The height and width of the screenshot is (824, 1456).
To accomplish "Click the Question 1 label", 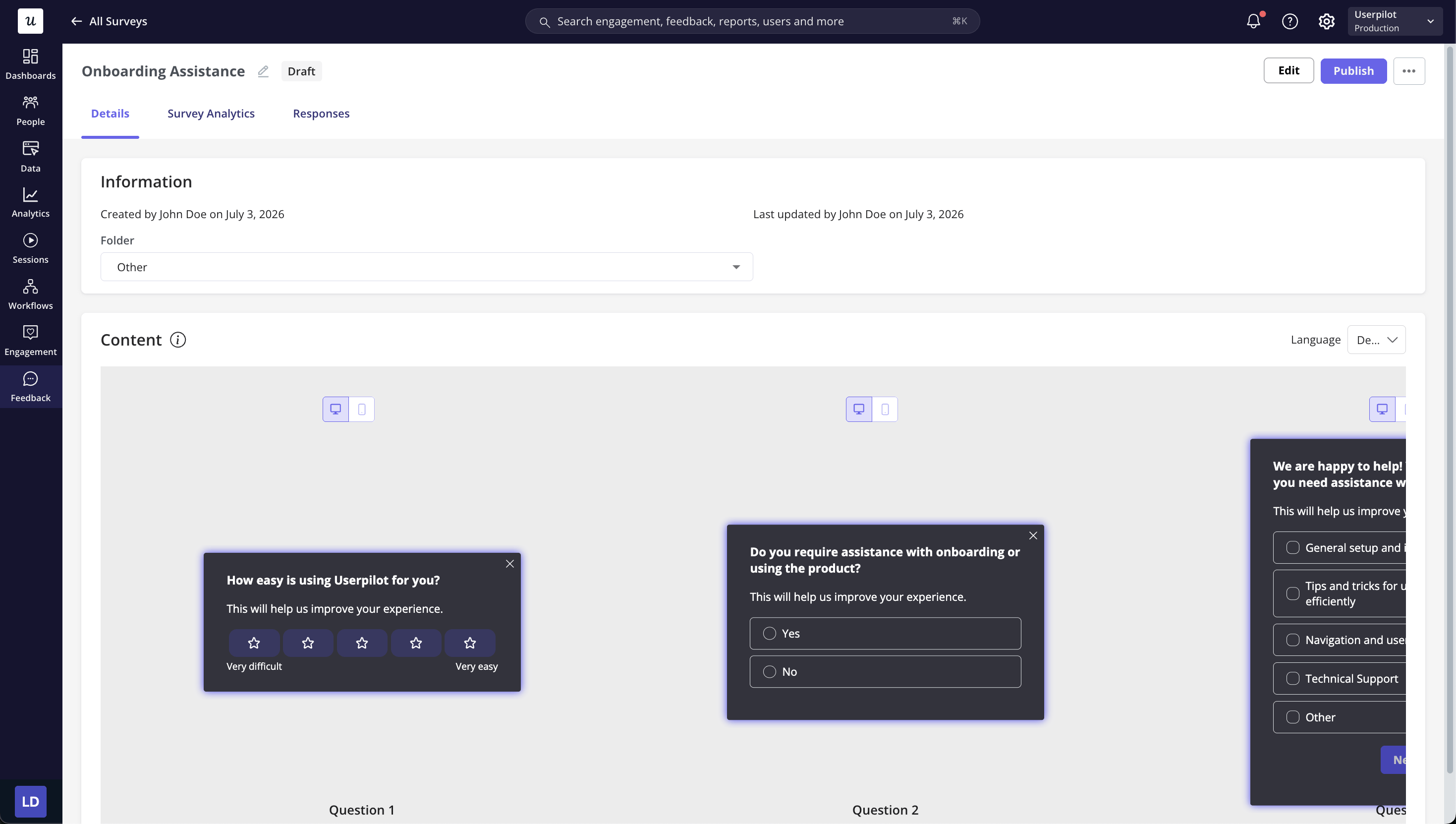I will pos(362,810).
